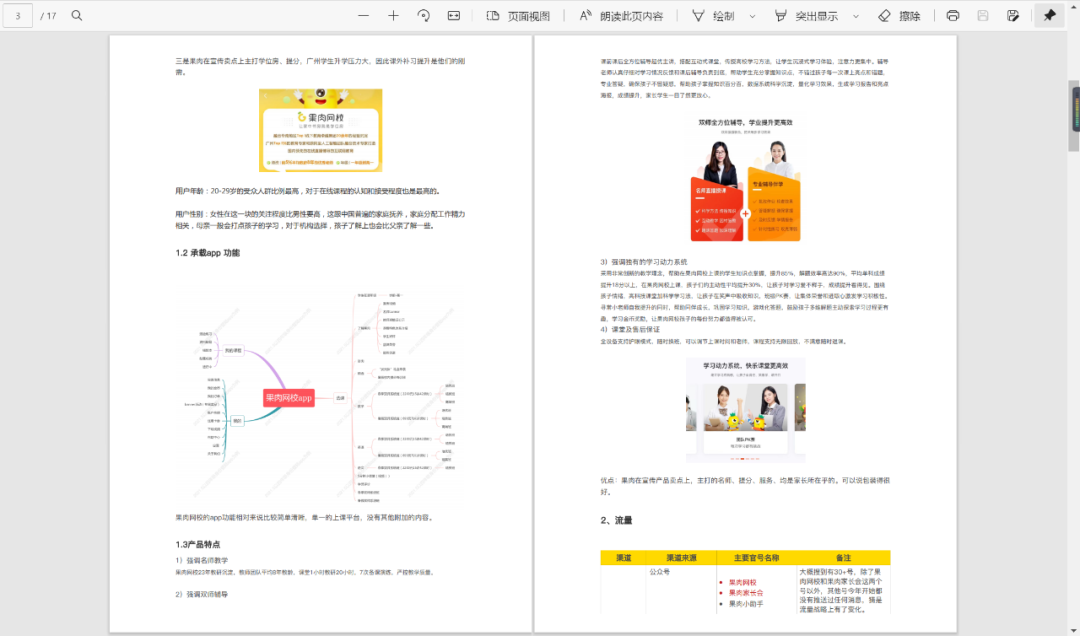Viewport: 1080px width, 636px height.
Task: Click the 1.3产品特点 heading
Action: (198, 544)
